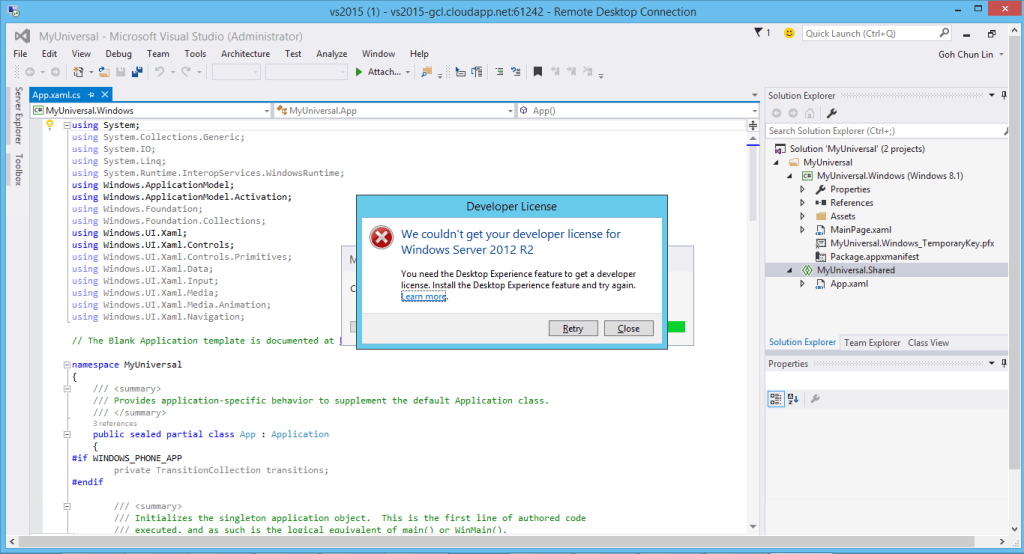
Task: Click the editor vertical scrollbar down arrow
Action: tap(753, 527)
